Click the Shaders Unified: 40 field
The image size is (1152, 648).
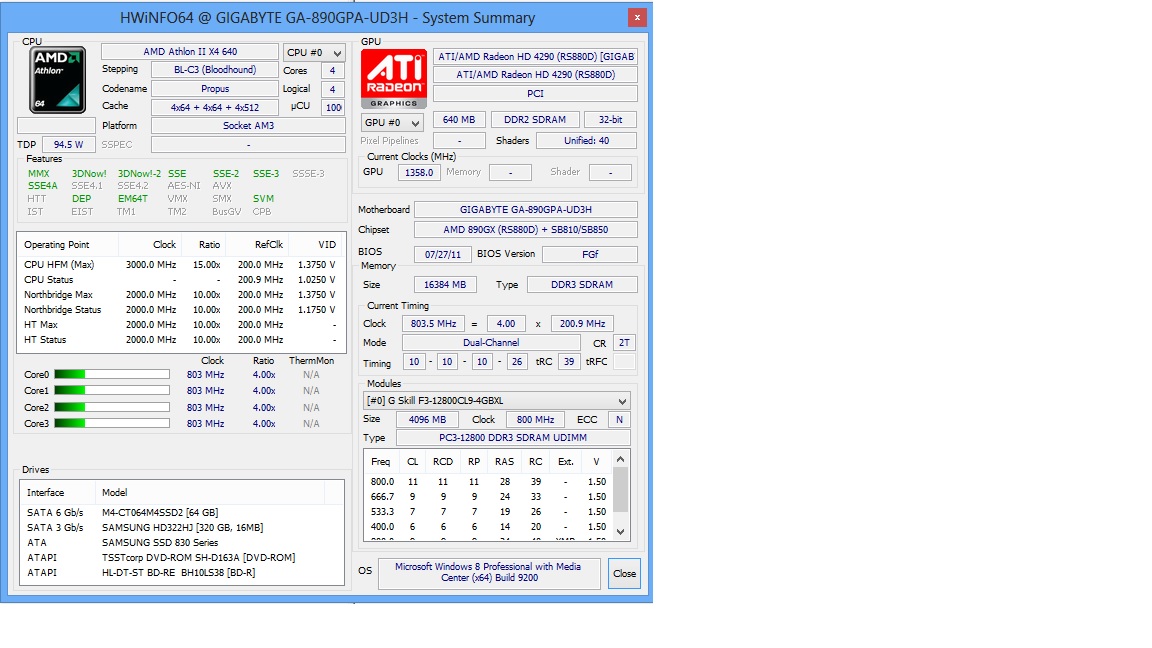tap(586, 140)
